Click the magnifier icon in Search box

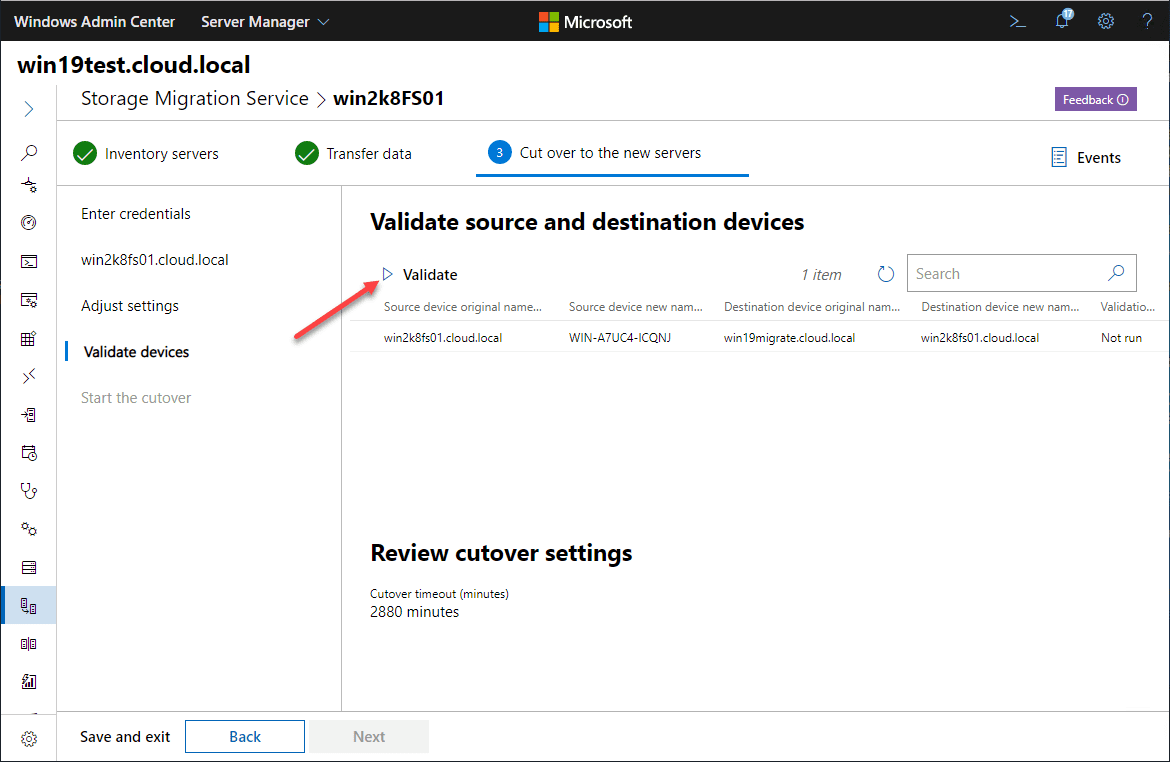tap(1116, 273)
